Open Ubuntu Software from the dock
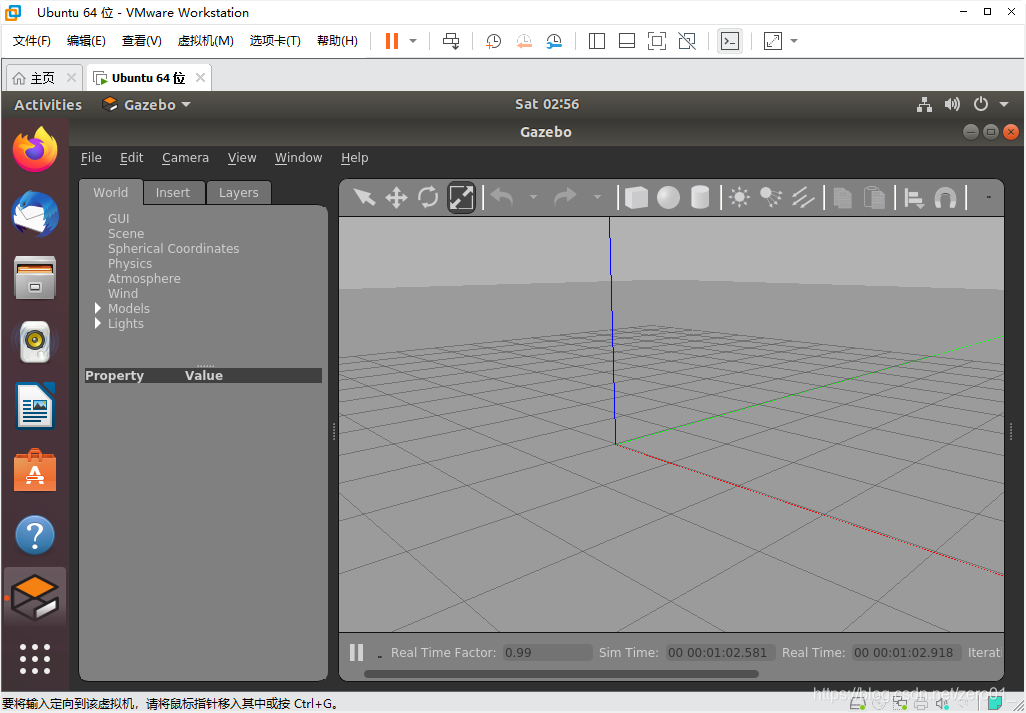Image resolution: width=1026 pixels, height=713 pixels. tap(35, 470)
